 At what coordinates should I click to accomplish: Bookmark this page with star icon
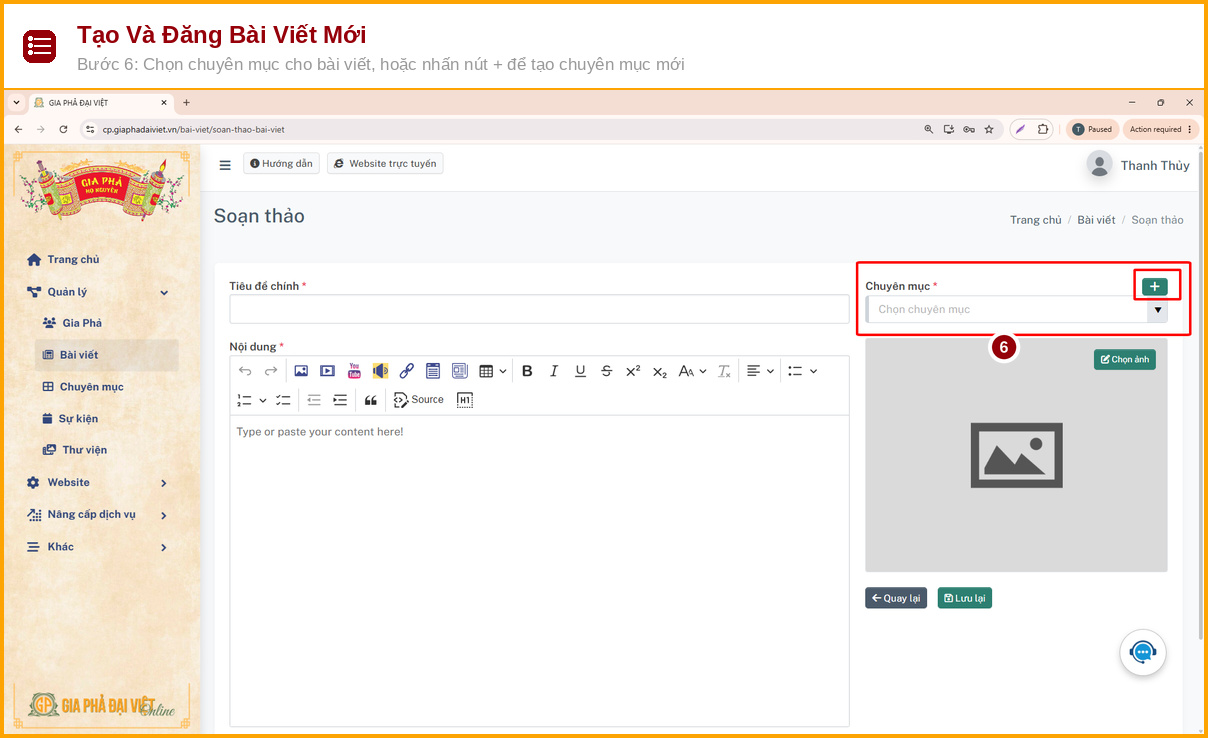click(x=989, y=129)
